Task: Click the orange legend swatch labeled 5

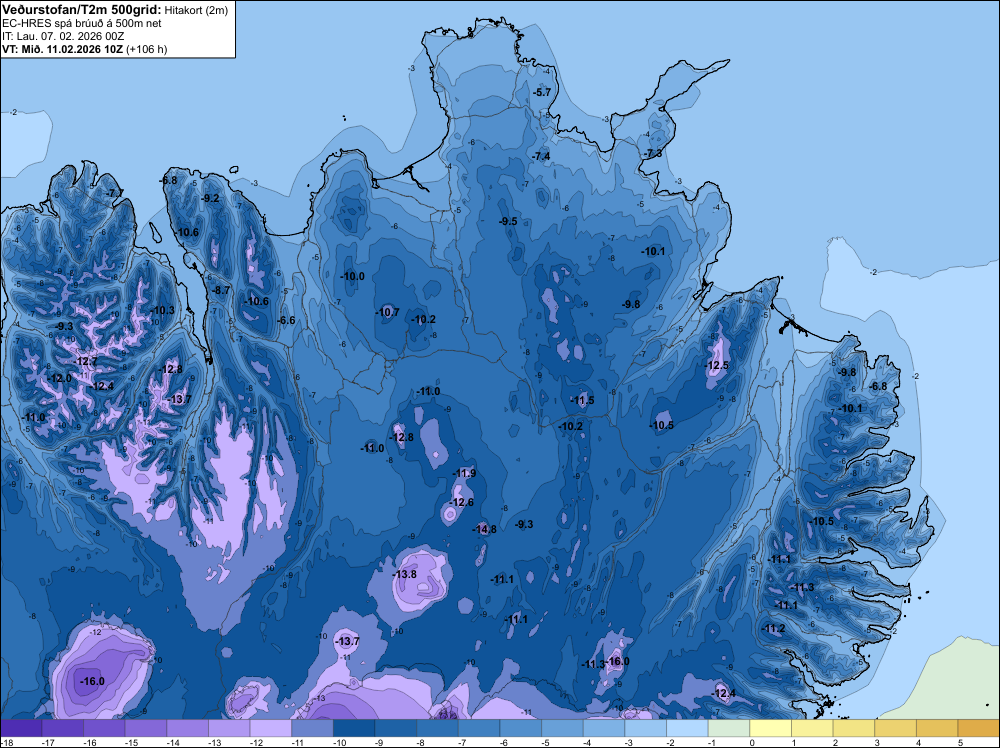Action: click(979, 728)
